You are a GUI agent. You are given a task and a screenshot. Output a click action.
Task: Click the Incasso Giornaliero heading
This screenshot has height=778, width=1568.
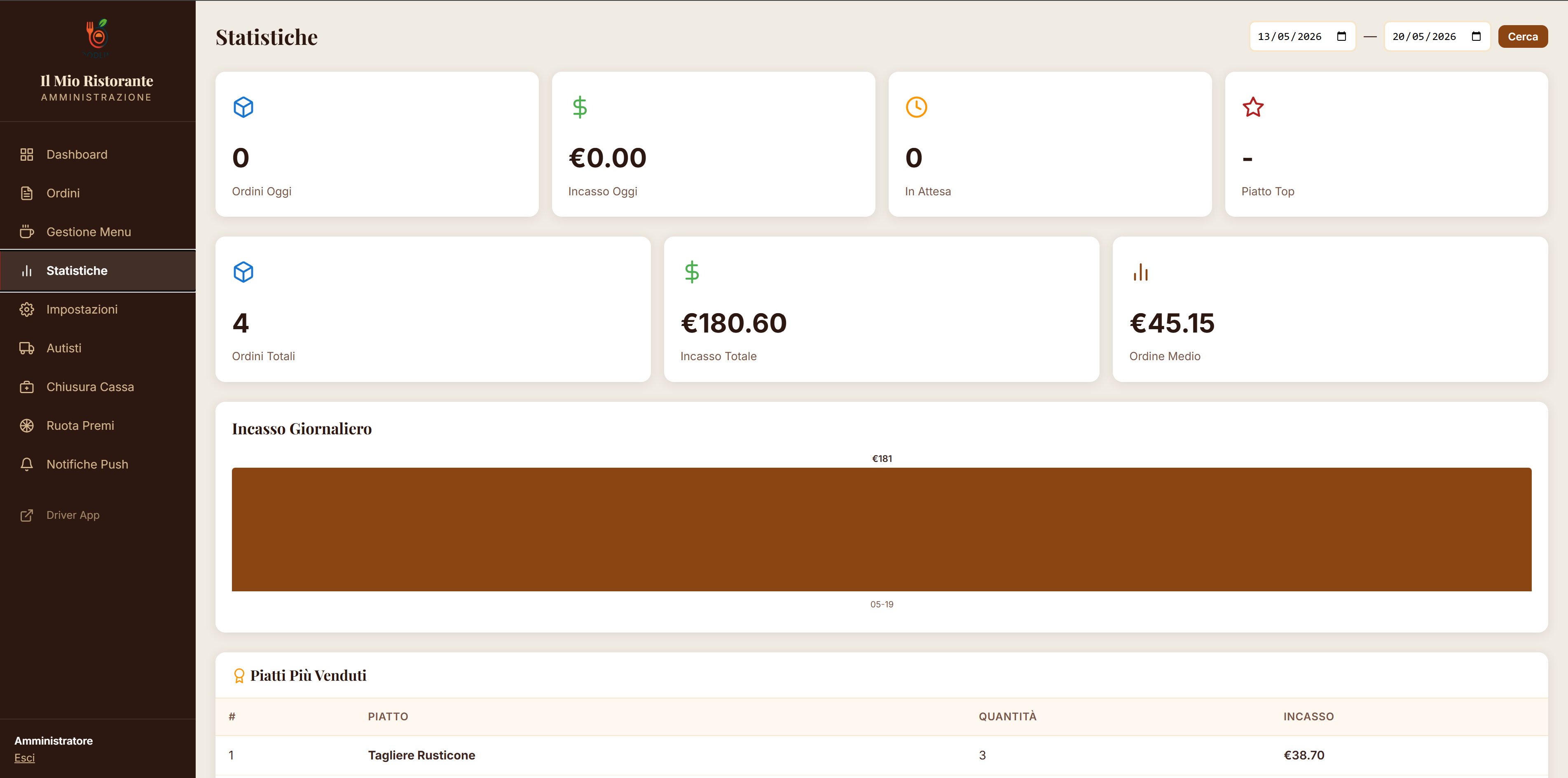[x=302, y=429]
